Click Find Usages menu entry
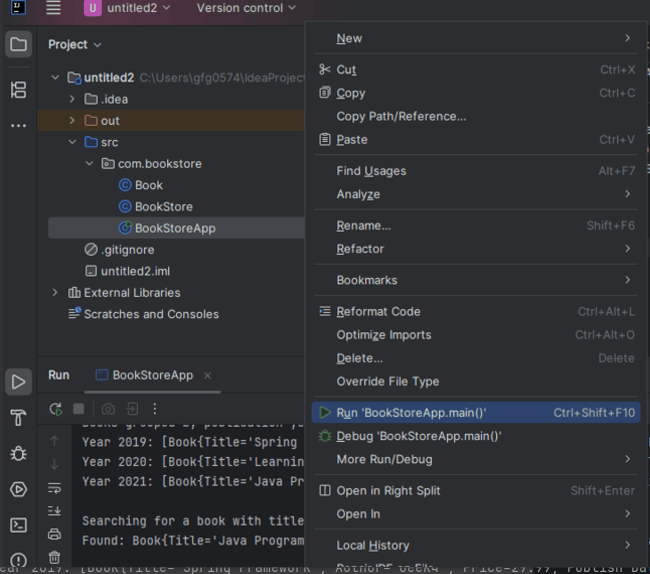650x574 pixels. pos(371,171)
